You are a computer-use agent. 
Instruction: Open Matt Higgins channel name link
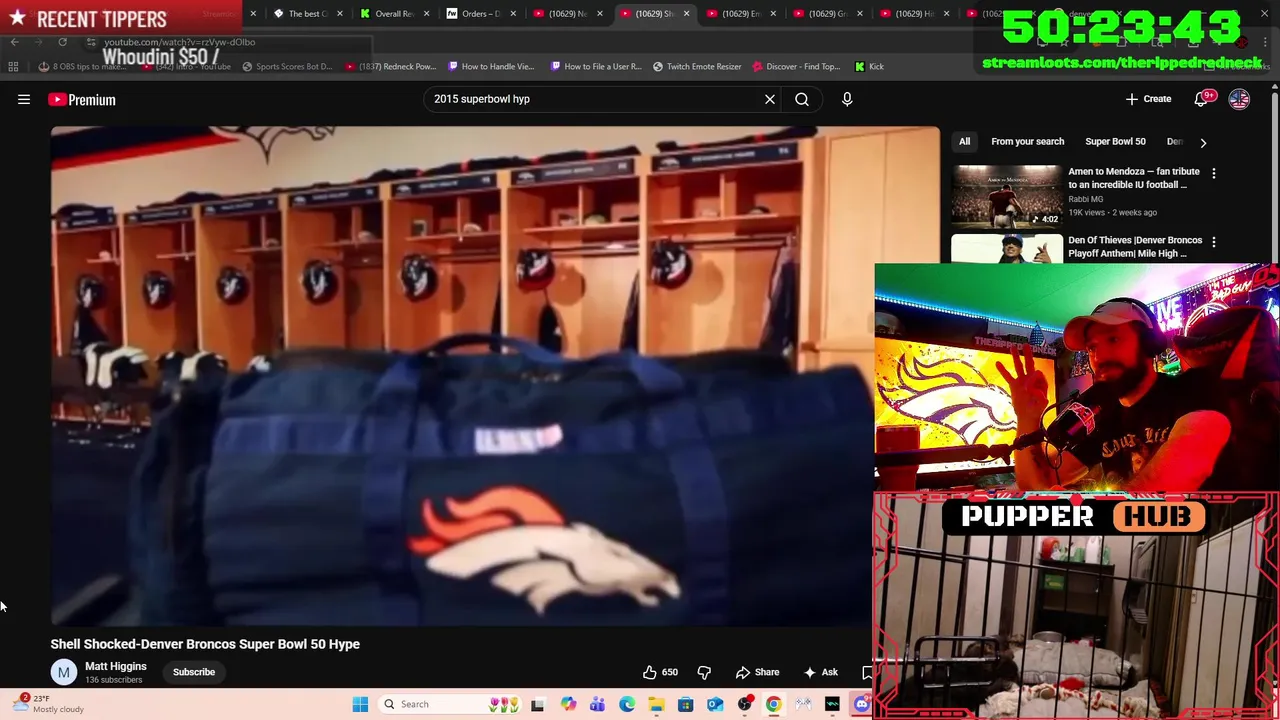click(115, 666)
